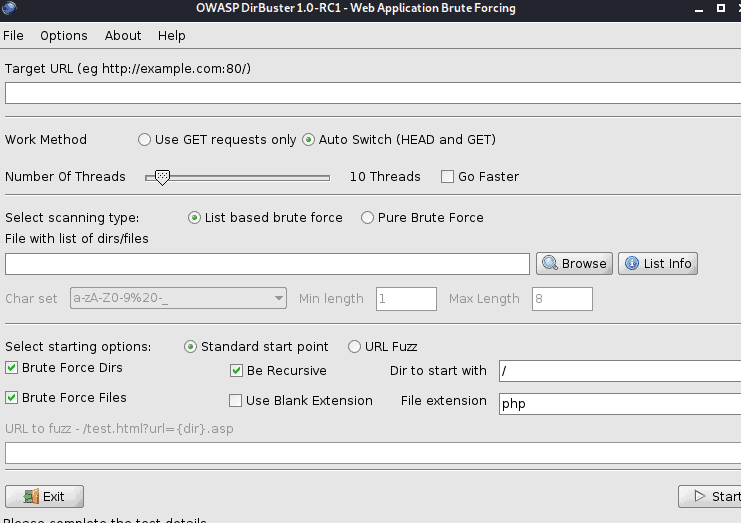This screenshot has width=741, height=523.
Task: Click the play triangle icon on Start button
Action: tap(699, 496)
